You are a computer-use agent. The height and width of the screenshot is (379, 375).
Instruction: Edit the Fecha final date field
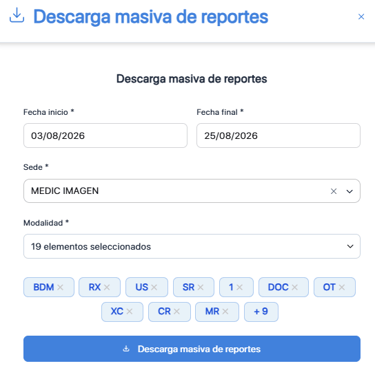coord(278,135)
